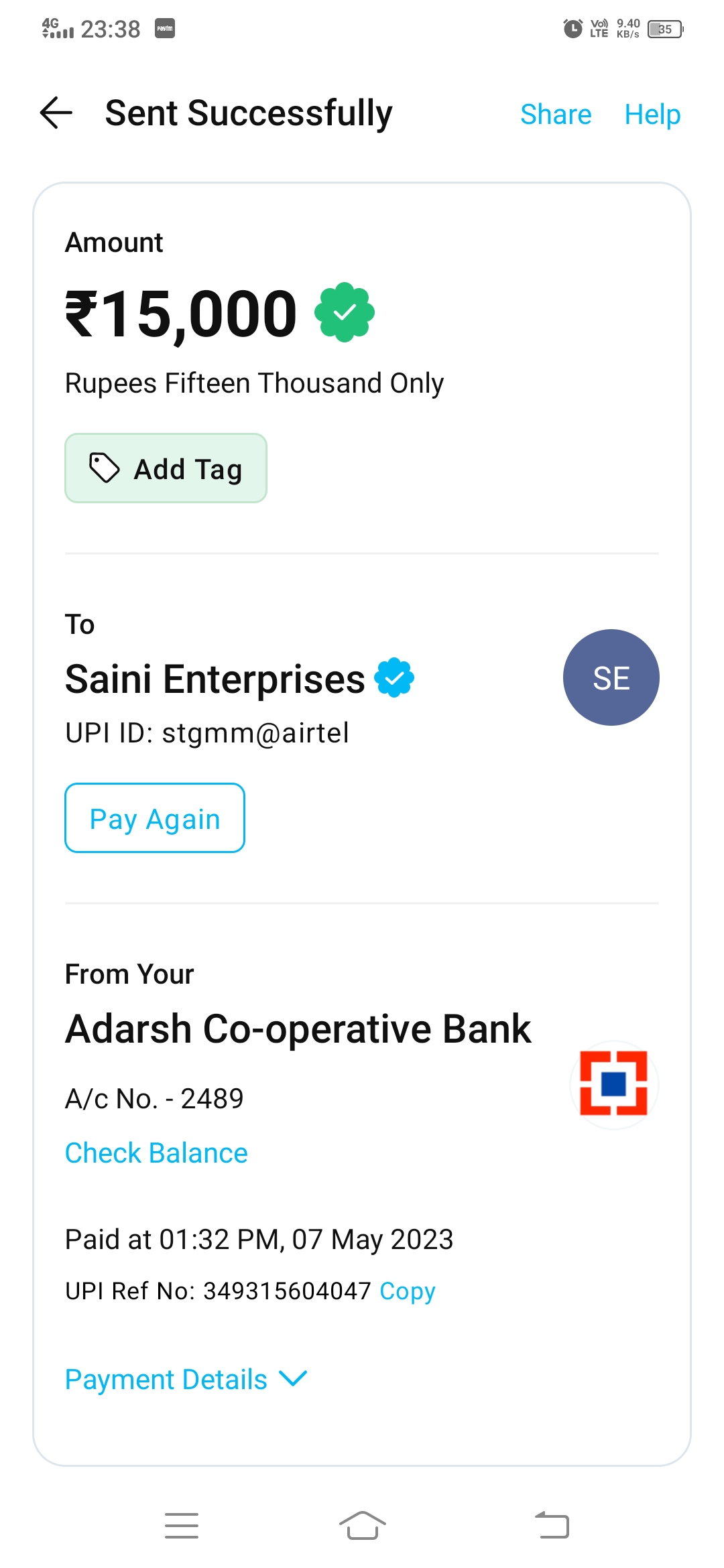Viewport: 724px width, 1568px height.
Task: Tap the bank logo icon
Action: click(x=613, y=1084)
